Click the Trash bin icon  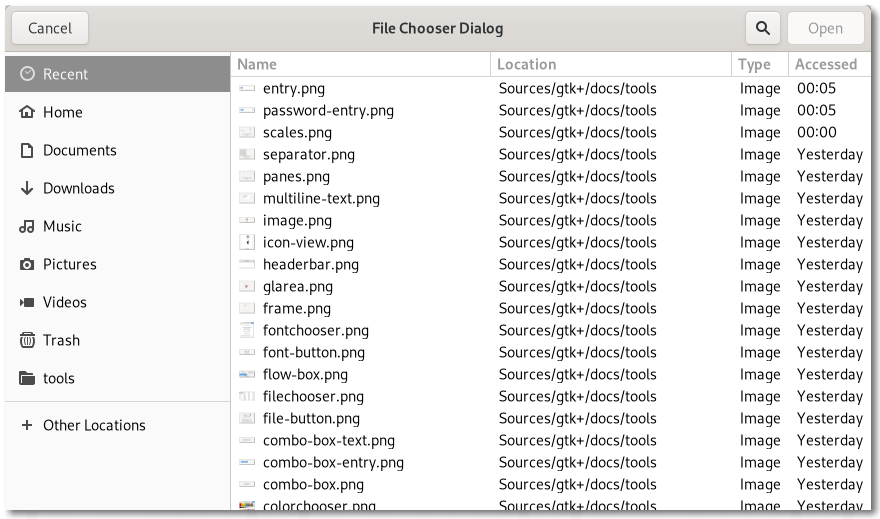[x=27, y=340]
